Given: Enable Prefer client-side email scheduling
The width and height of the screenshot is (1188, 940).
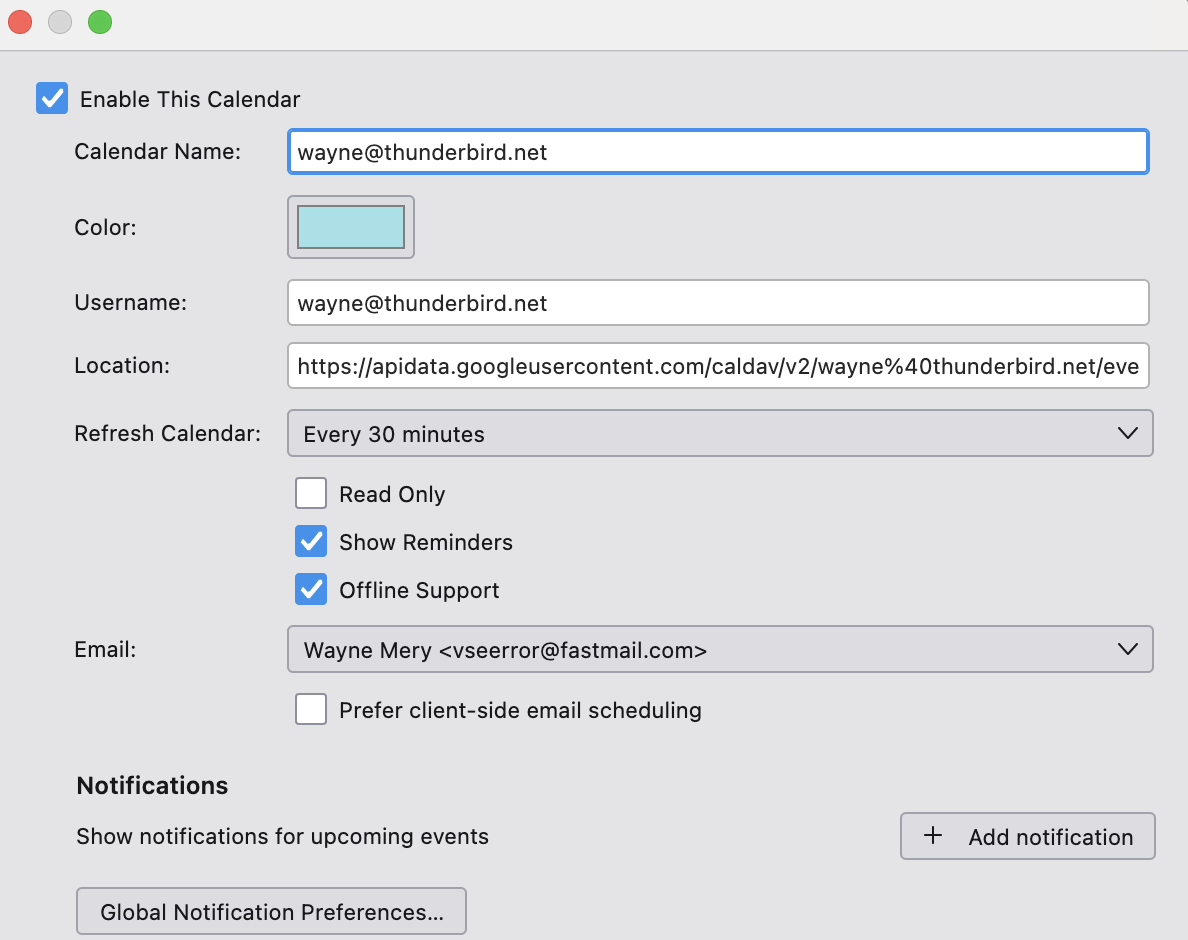Looking at the screenshot, I should (x=311, y=710).
